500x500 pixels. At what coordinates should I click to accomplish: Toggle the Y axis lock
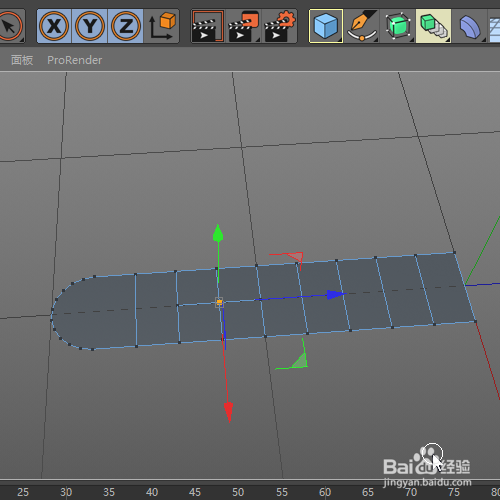click(90, 26)
